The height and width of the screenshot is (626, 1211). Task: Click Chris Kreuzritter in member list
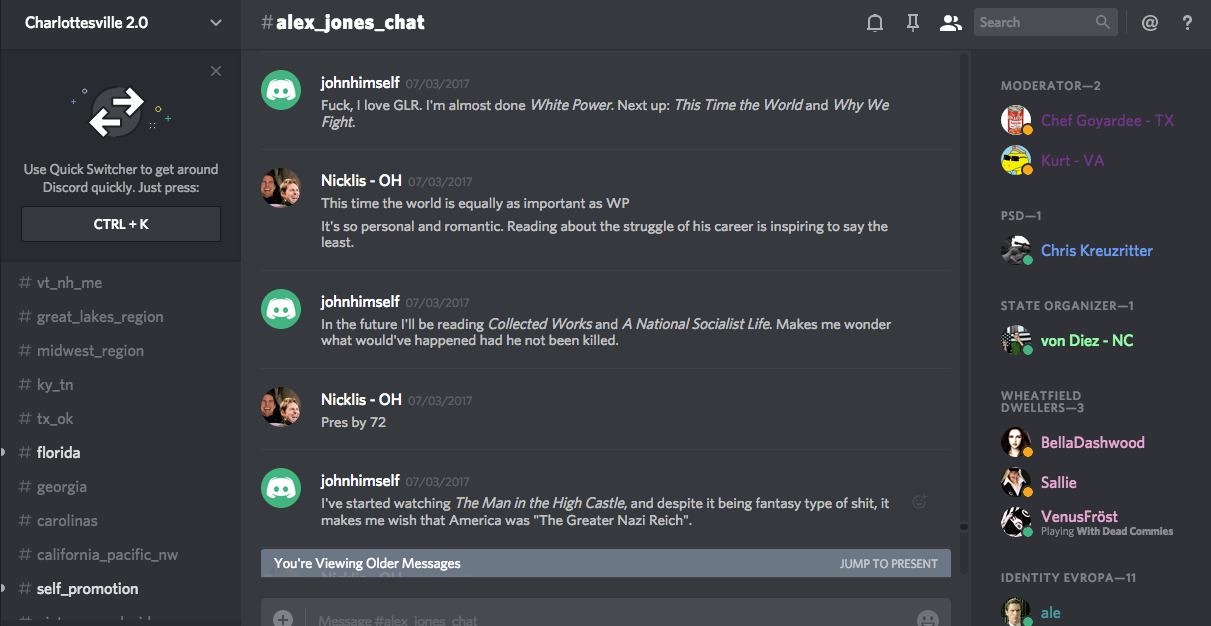1096,251
